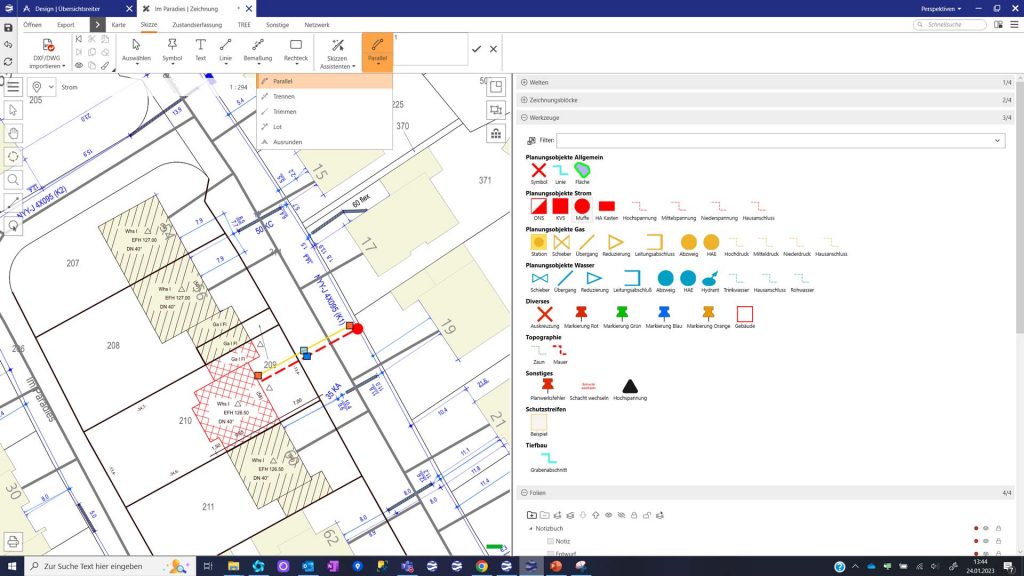Select the Grabenabschnitt Tiefbau tool
The height and width of the screenshot is (576, 1024).
549,458
